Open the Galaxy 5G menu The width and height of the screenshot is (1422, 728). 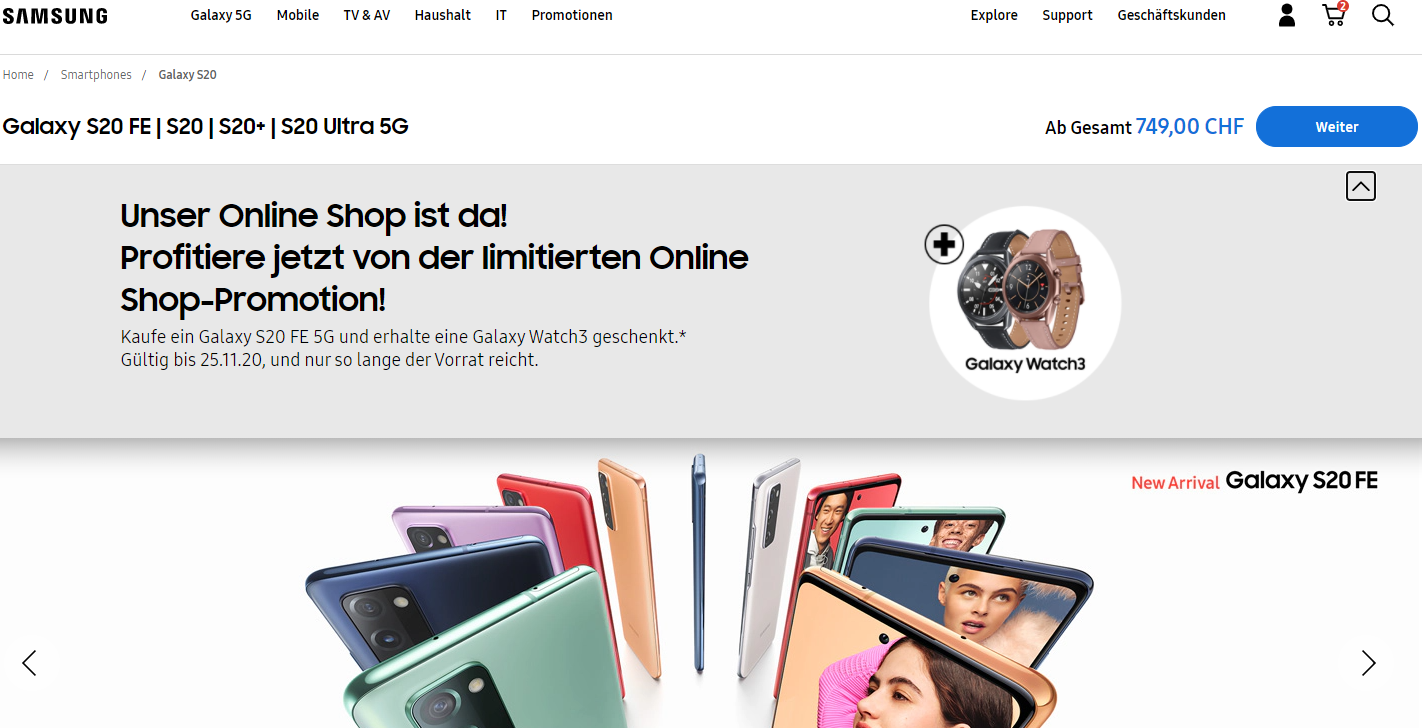(x=221, y=15)
